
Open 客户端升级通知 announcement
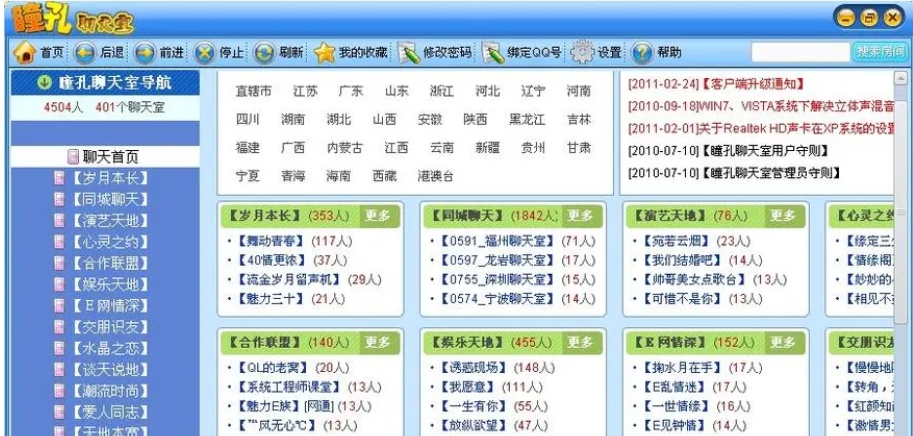[716, 84]
